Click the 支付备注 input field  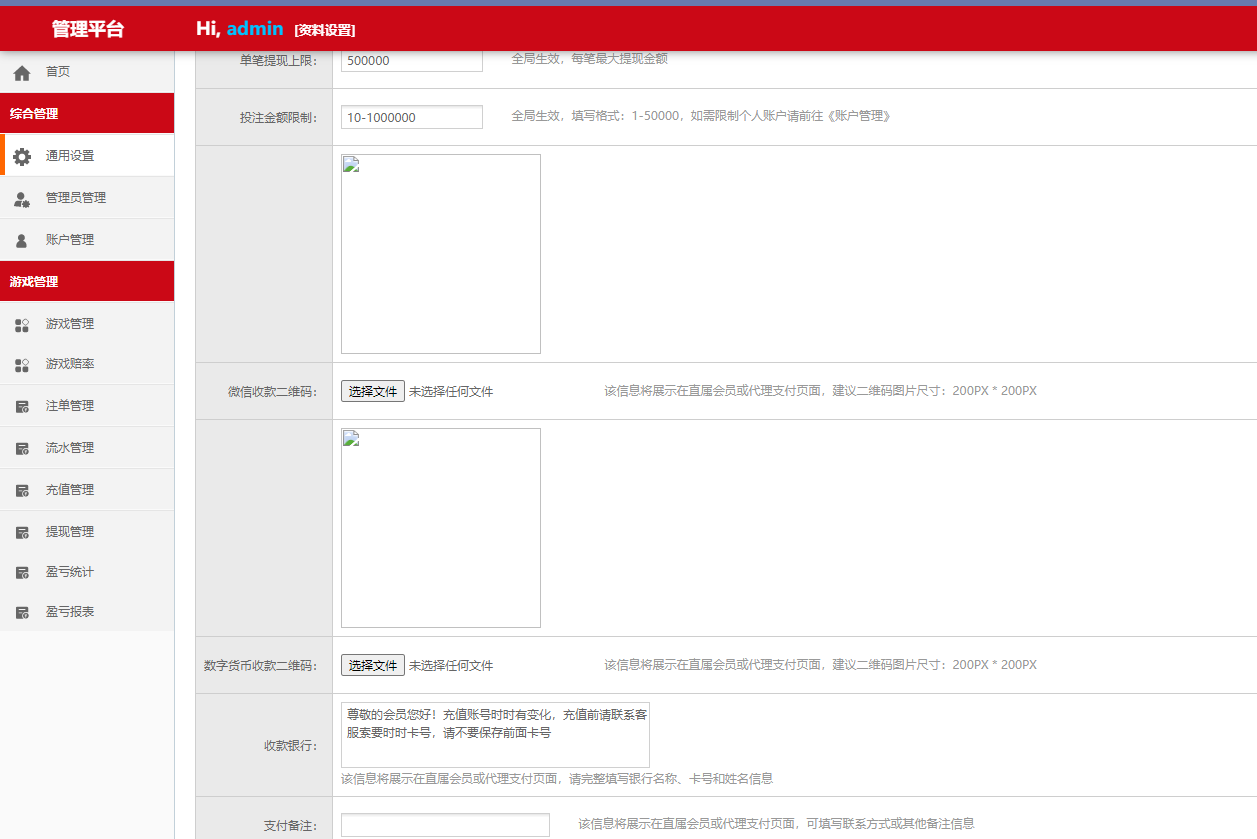pyautogui.click(x=445, y=825)
